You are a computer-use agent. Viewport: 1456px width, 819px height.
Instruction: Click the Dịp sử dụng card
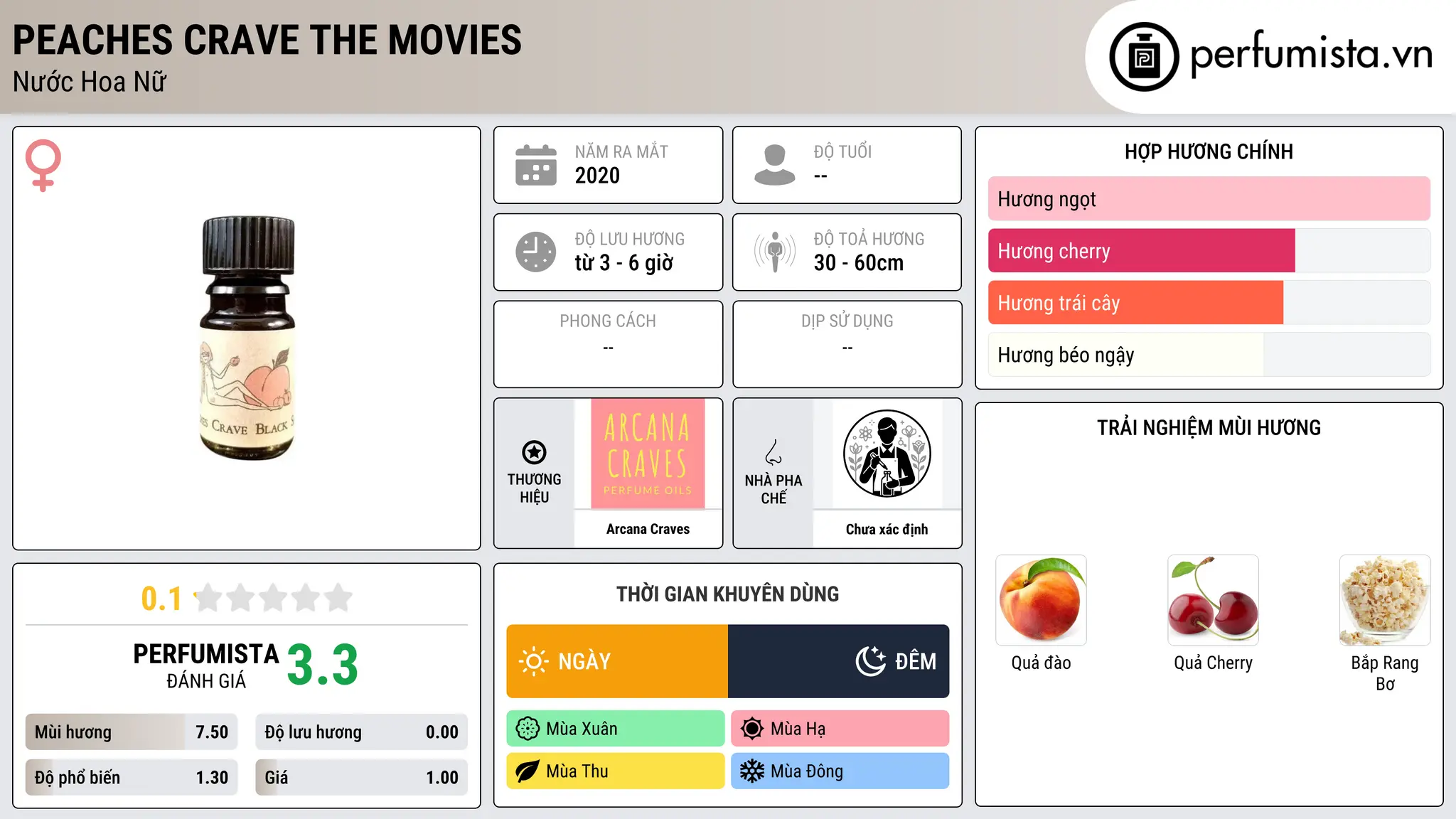[x=847, y=344]
